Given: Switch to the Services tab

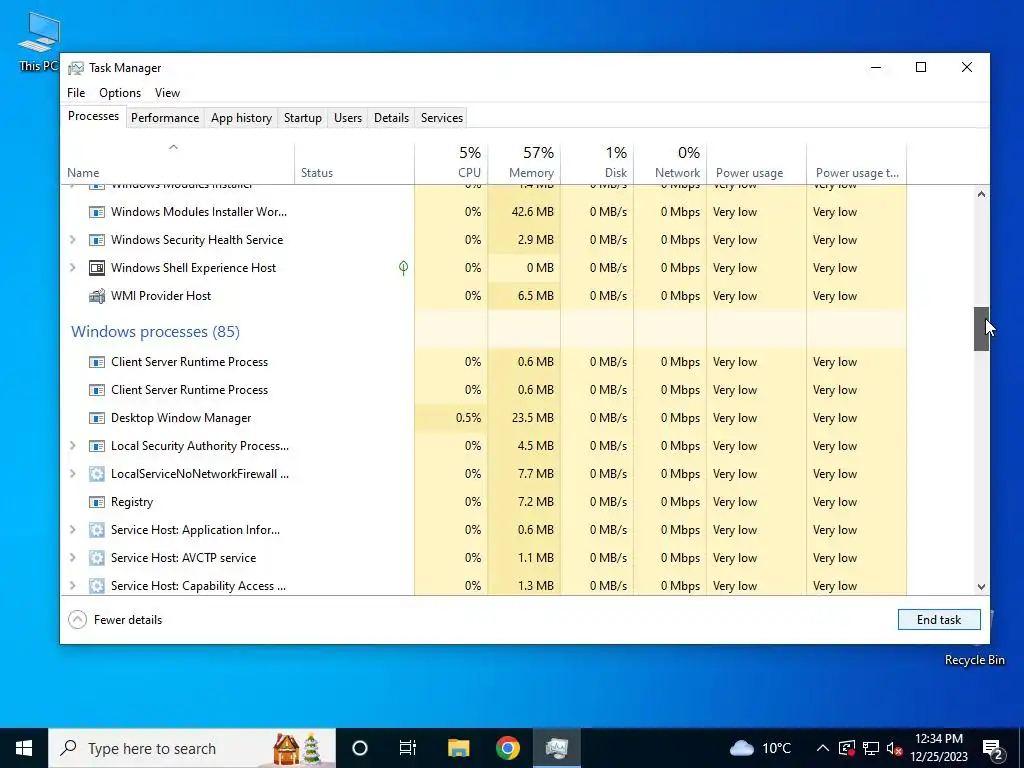Looking at the screenshot, I should coord(441,118).
